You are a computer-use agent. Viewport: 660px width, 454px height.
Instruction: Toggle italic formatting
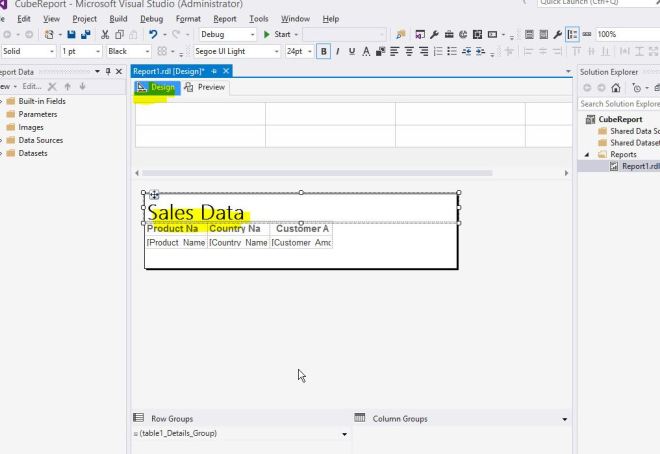(338, 51)
